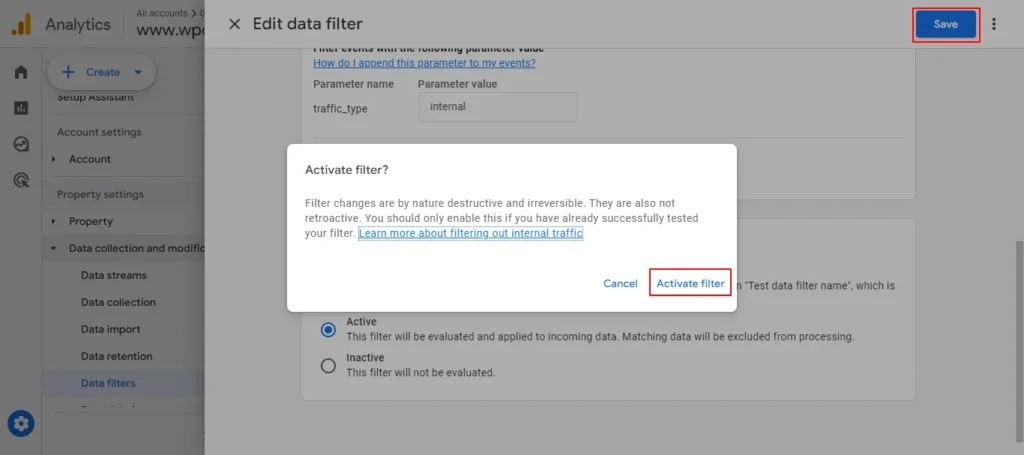Select the Active filter state radio button
Viewport: 1024px width, 455px height.
[x=328, y=329]
